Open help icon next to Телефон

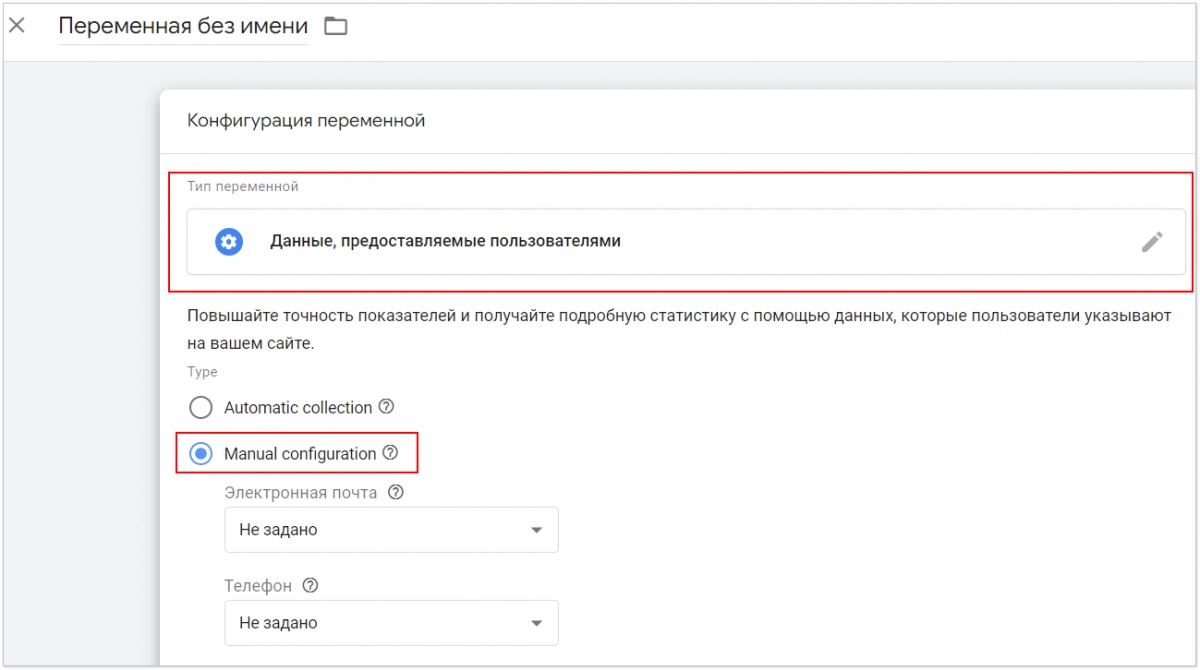pos(310,586)
